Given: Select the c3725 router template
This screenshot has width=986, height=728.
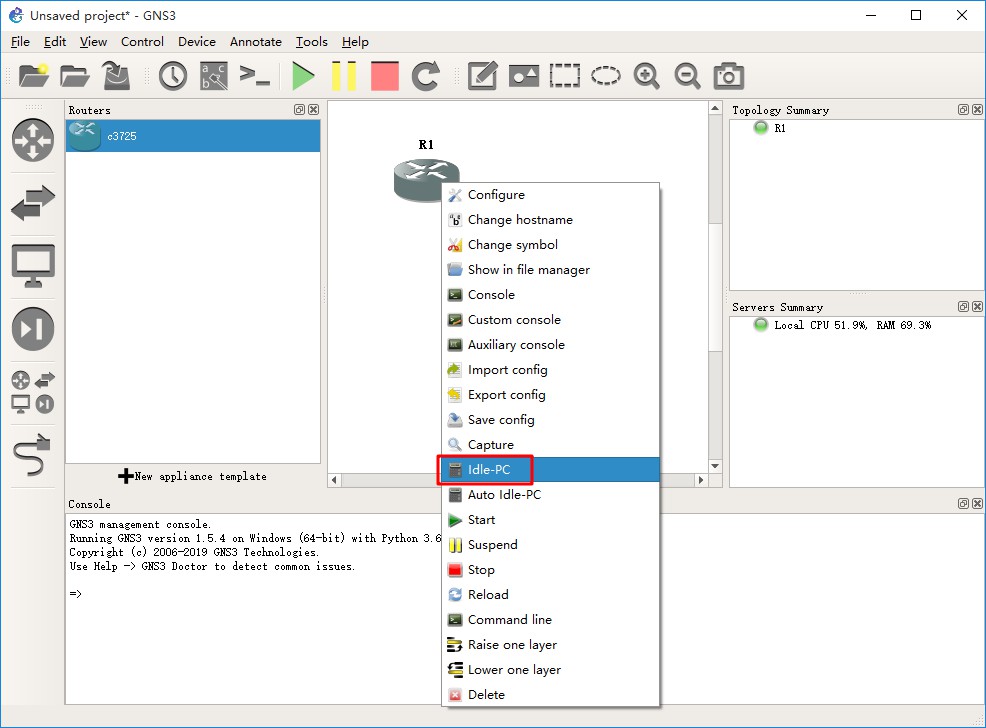Looking at the screenshot, I should point(193,136).
